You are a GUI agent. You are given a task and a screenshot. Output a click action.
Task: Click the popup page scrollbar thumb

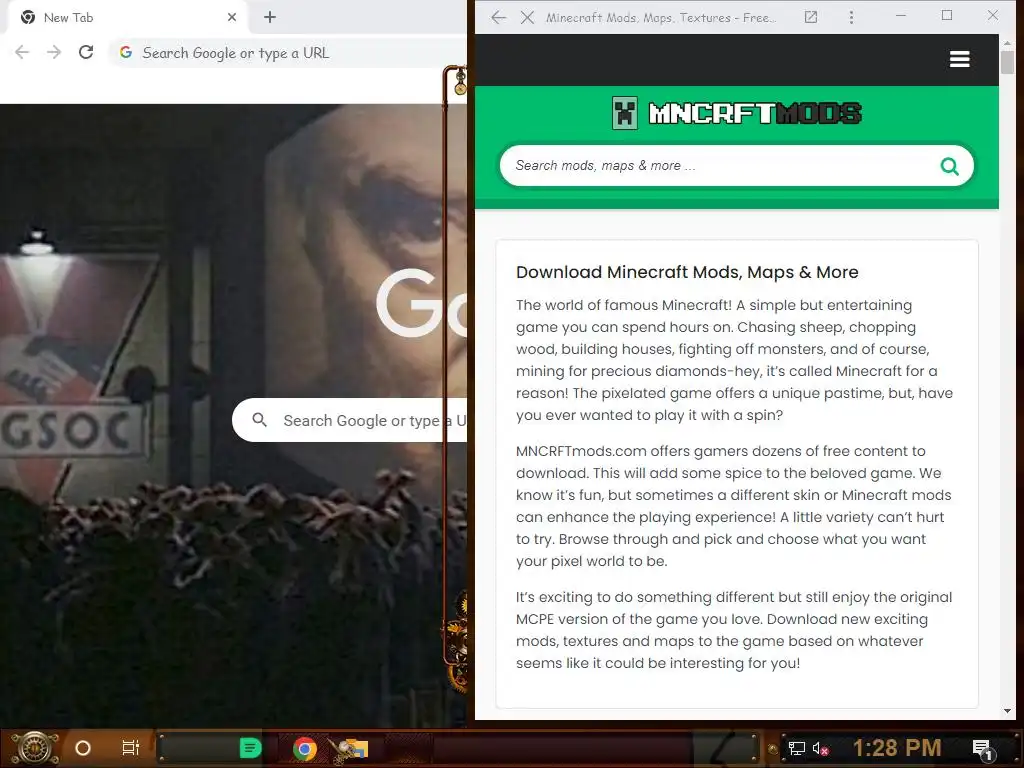pos(1007,63)
